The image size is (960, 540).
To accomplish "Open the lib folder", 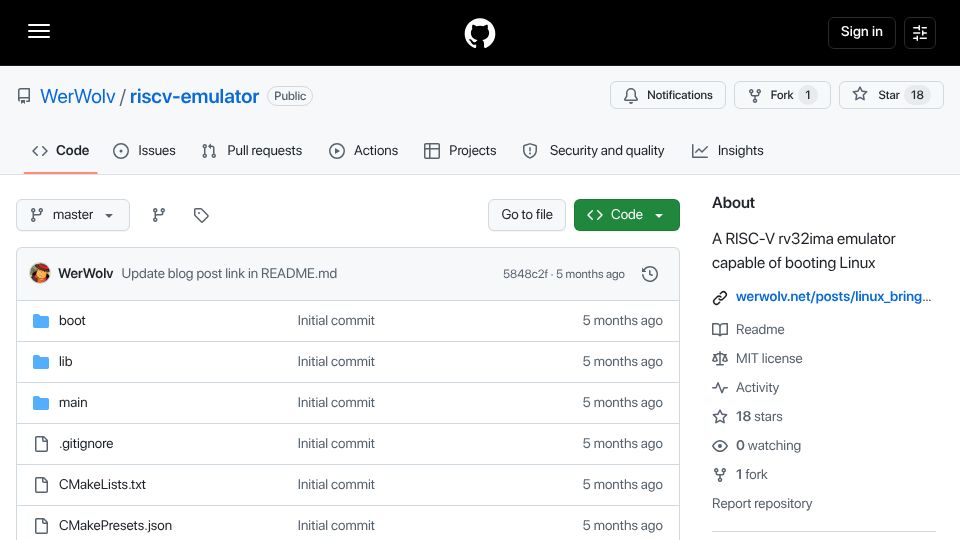I will pyautogui.click(x=66, y=362).
